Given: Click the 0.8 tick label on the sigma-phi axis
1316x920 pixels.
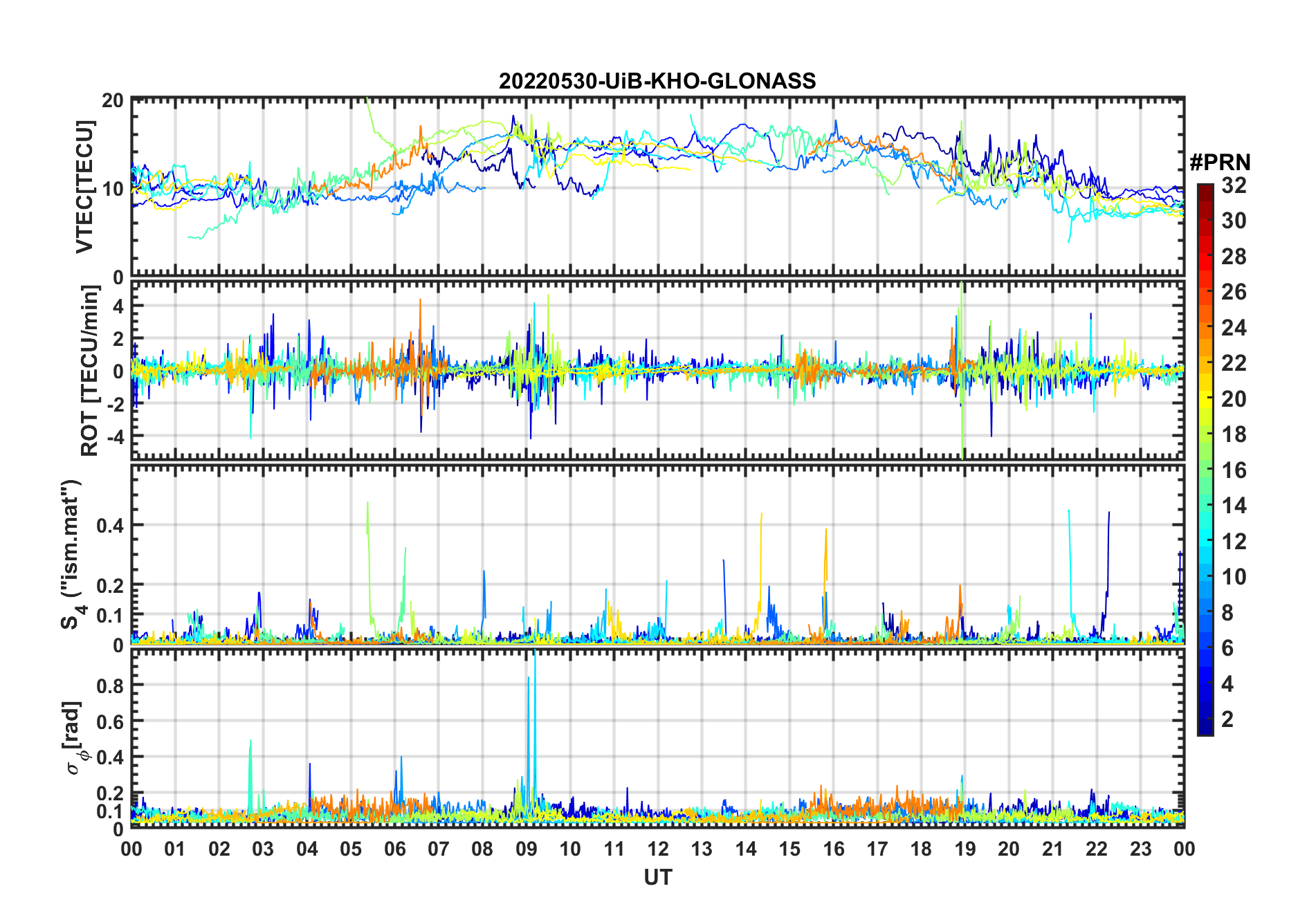Looking at the screenshot, I should pos(110,686).
